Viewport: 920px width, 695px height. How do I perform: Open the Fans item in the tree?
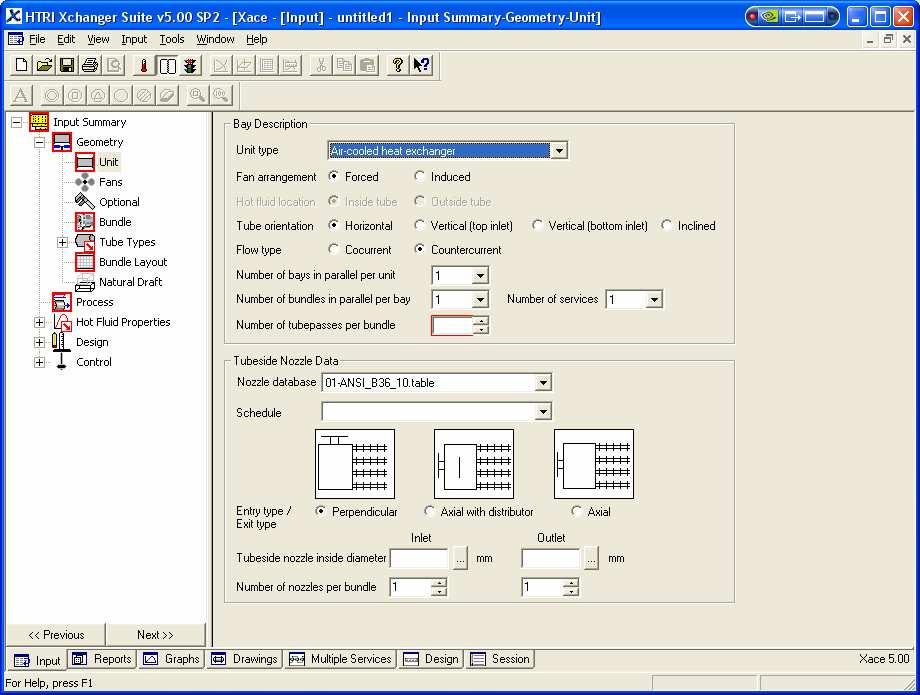click(x=110, y=182)
